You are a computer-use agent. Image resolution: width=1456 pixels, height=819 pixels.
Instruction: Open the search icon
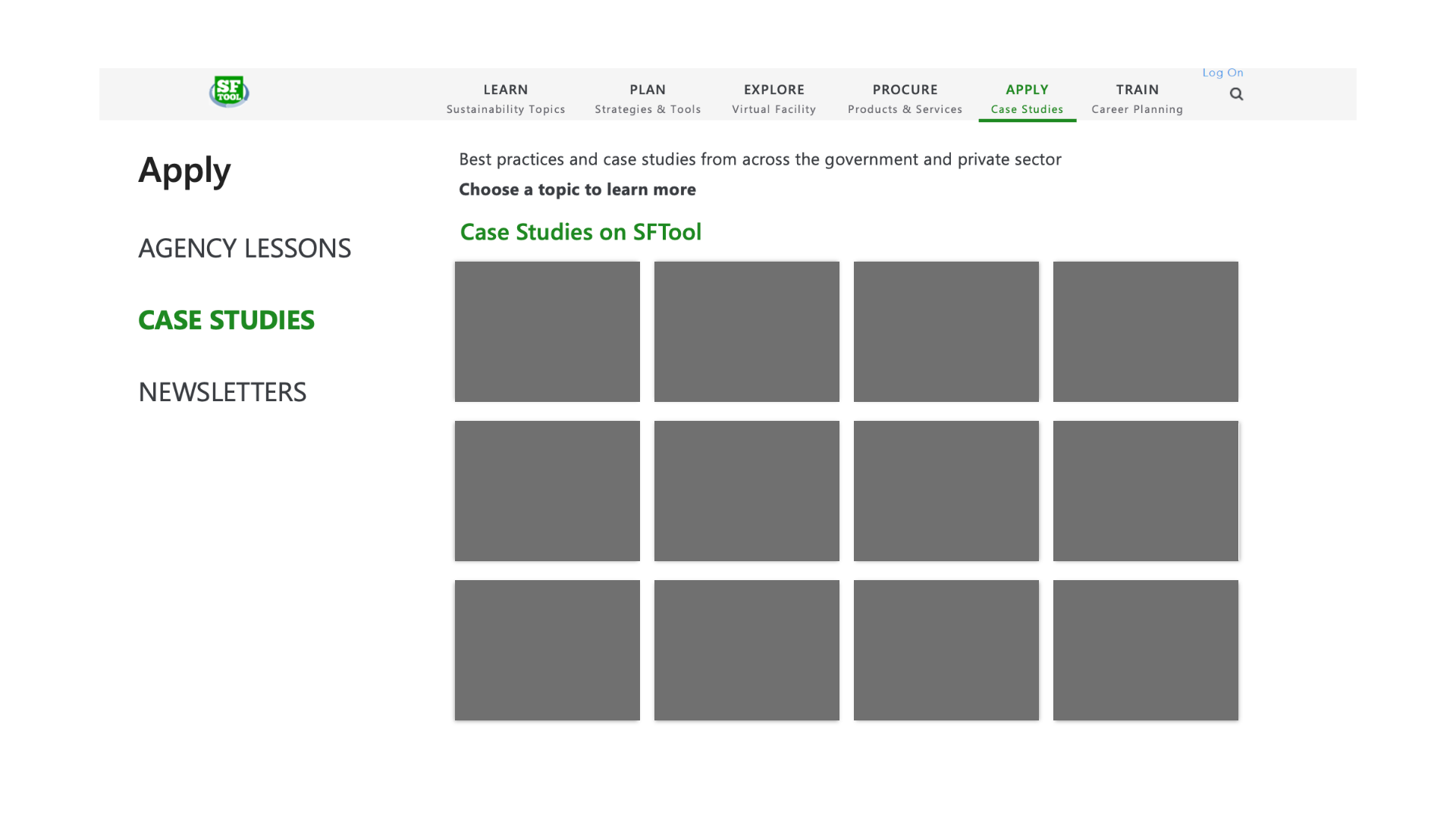1236,94
